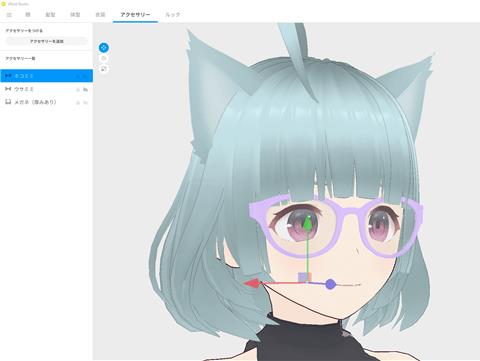The height and width of the screenshot is (361, 480).
Task: Switch to the 体型 tab
Action: coord(75,15)
